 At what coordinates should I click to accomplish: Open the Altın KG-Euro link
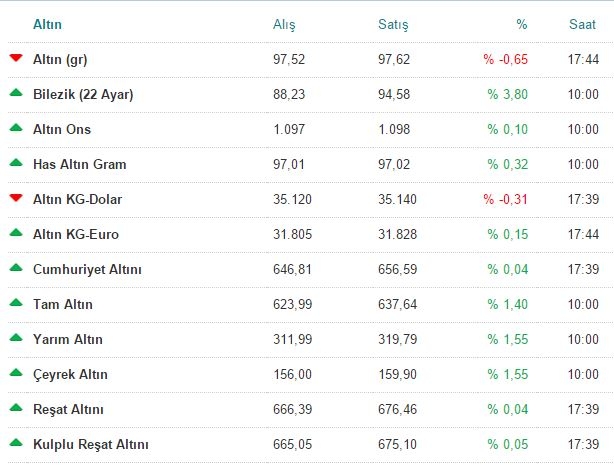point(76,235)
